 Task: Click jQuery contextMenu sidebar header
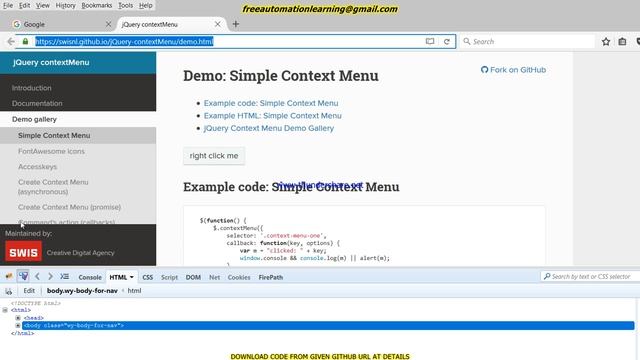51,62
